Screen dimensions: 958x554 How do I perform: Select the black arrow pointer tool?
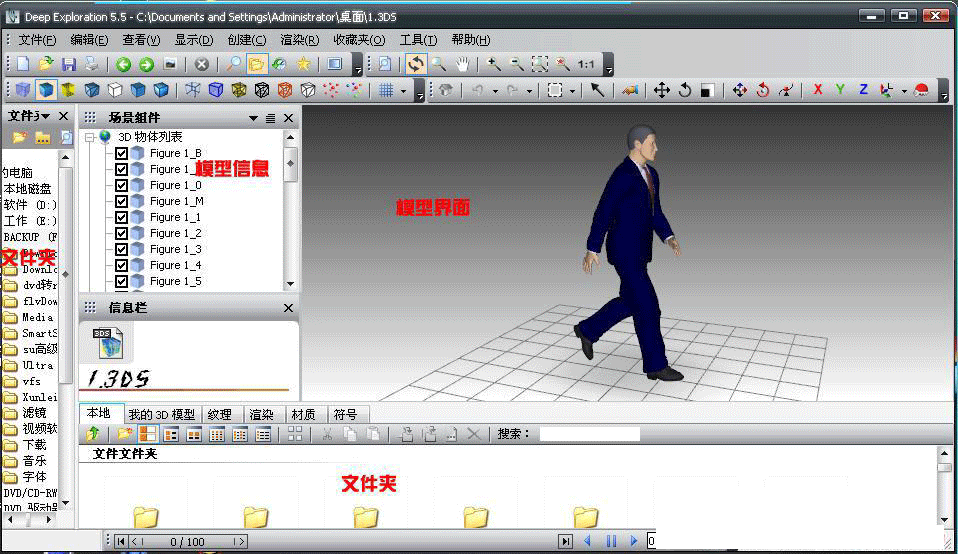(597, 90)
